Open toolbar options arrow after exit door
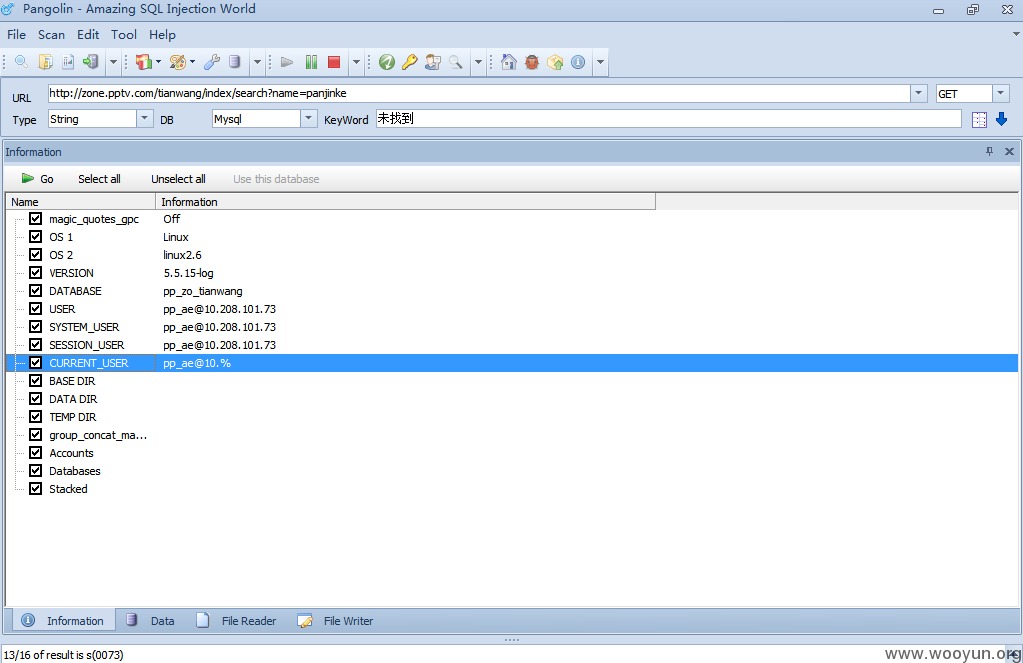Screen dimensions: 1023x663 [113, 62]
